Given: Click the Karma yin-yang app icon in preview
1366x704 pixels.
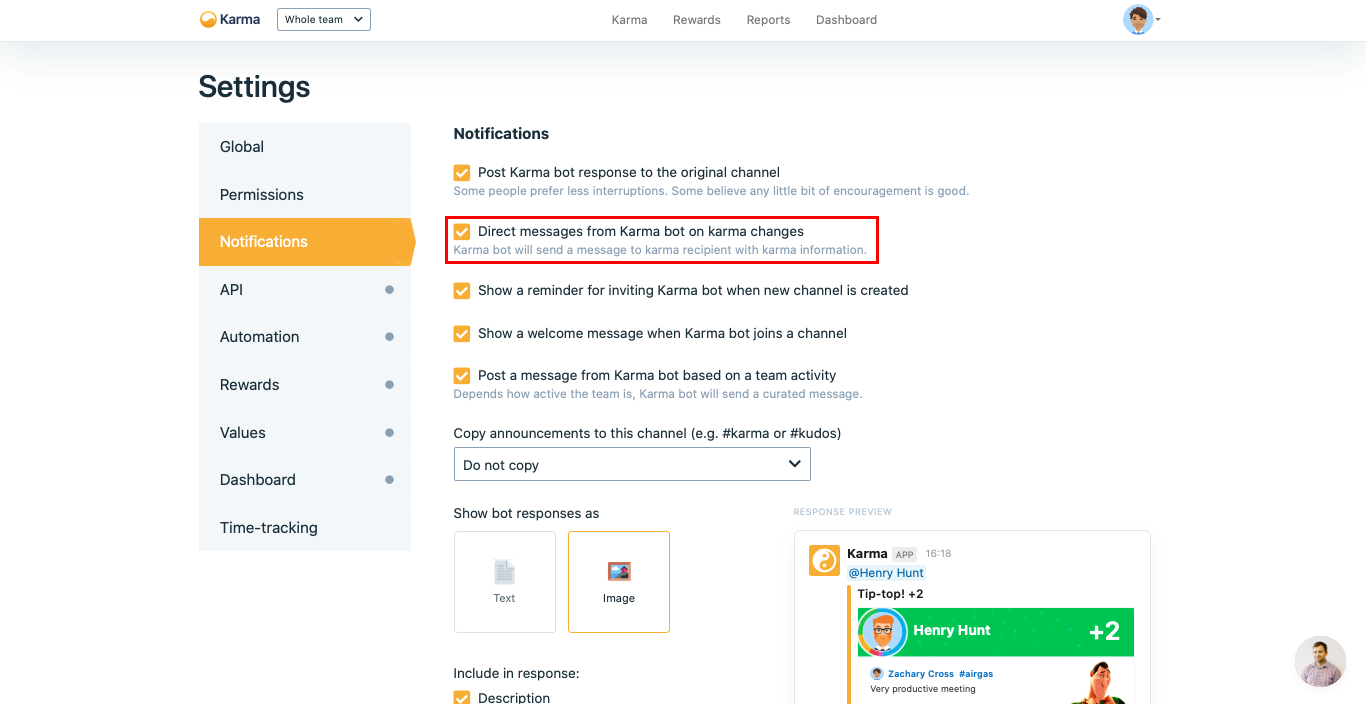Looking at the screenshot, I should tap(824, 560).
